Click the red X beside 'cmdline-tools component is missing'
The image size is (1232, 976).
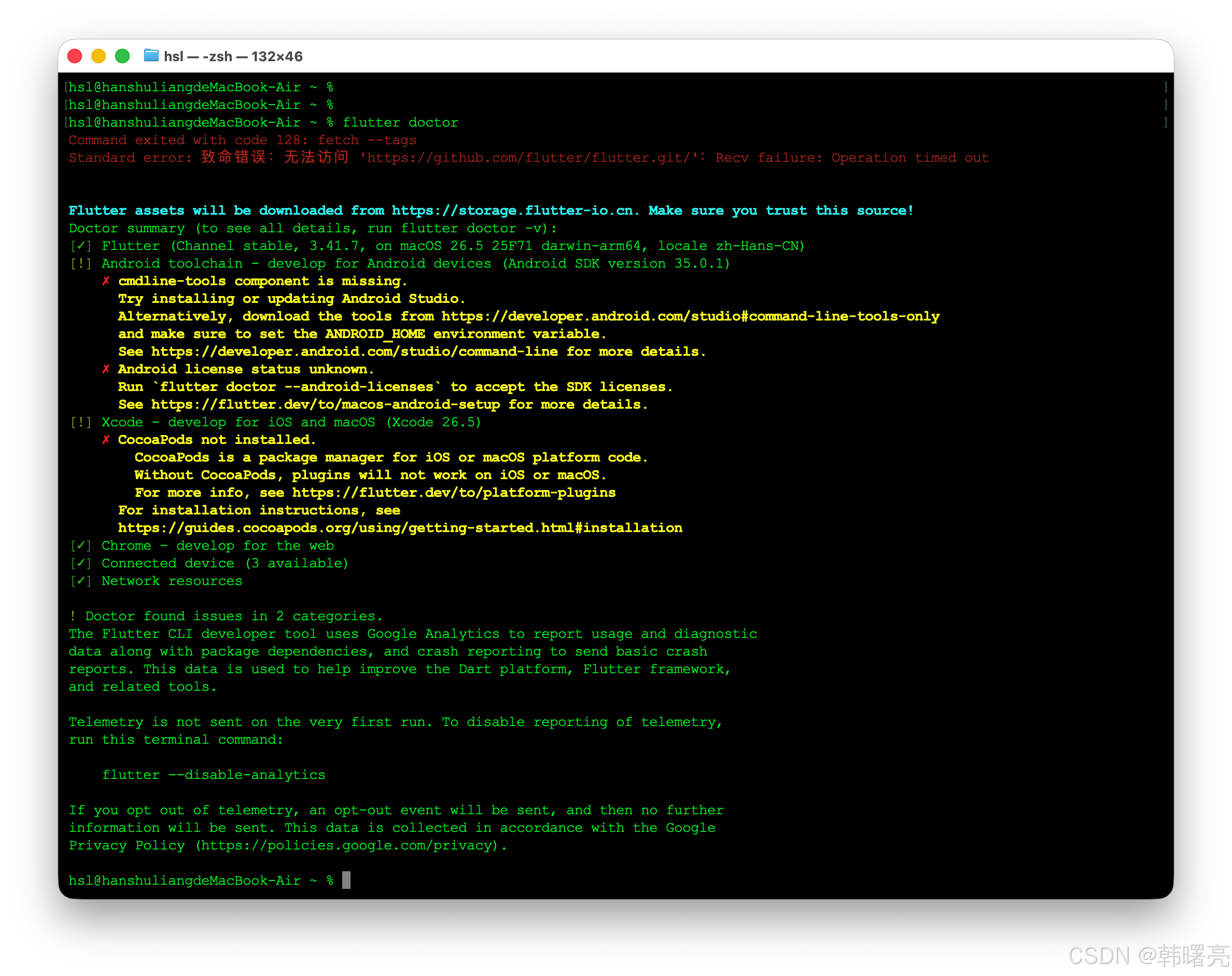pyautogui.click(x=106, y=281)
